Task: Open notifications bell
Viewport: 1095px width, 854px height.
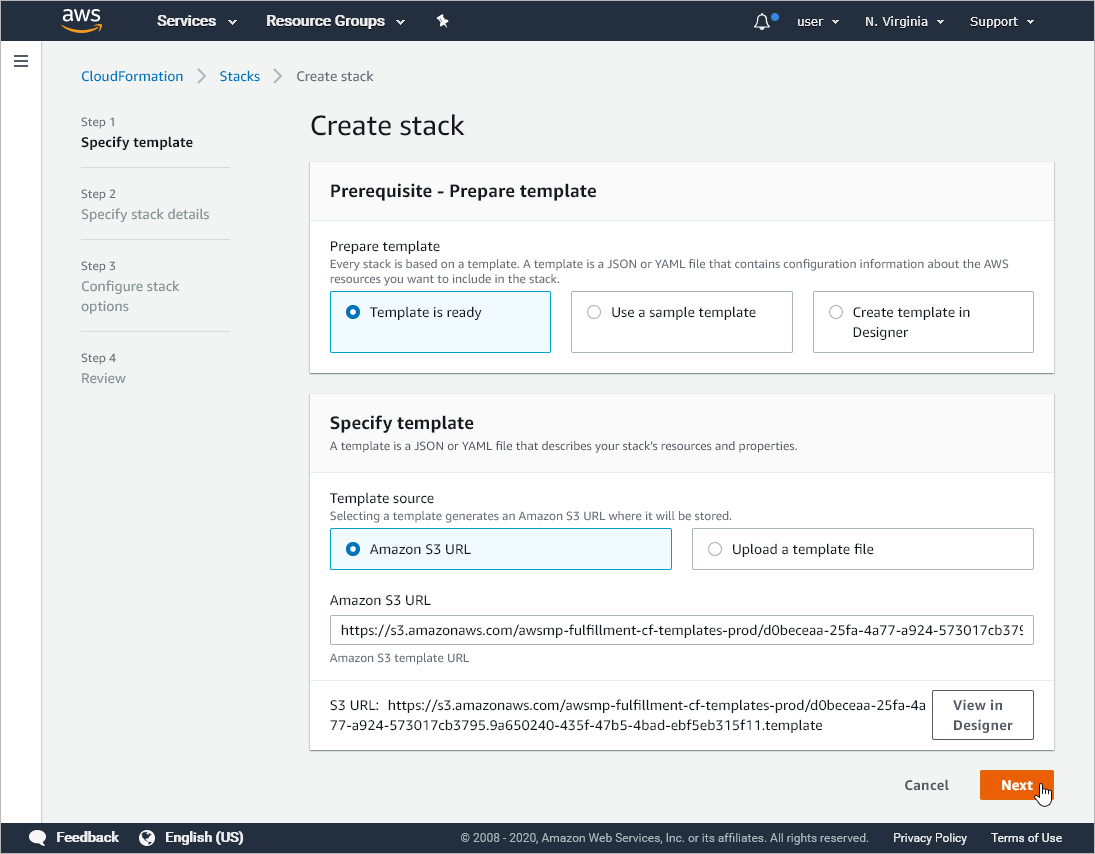Action: tap(762, 22)
